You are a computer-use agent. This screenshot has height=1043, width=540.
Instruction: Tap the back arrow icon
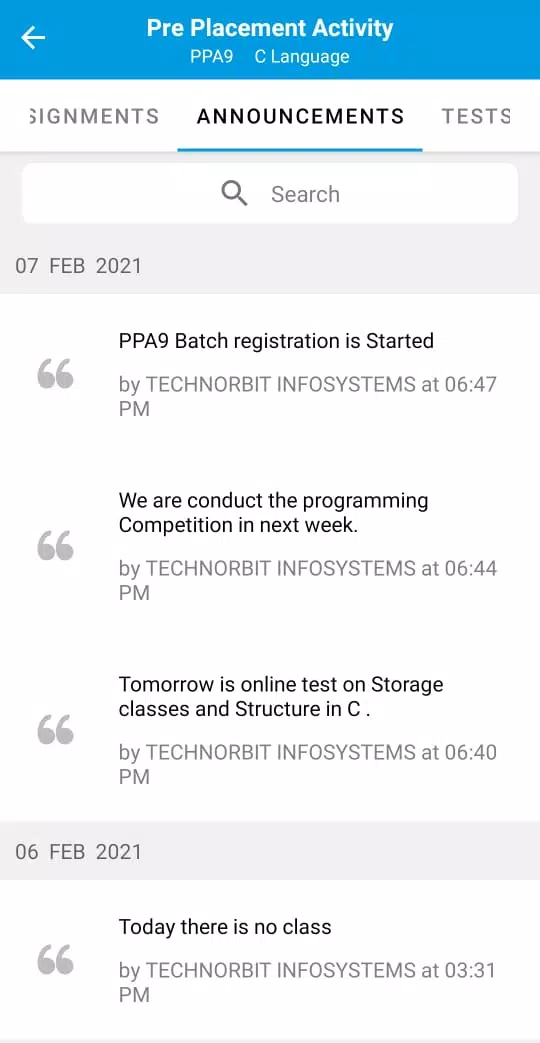33,38
